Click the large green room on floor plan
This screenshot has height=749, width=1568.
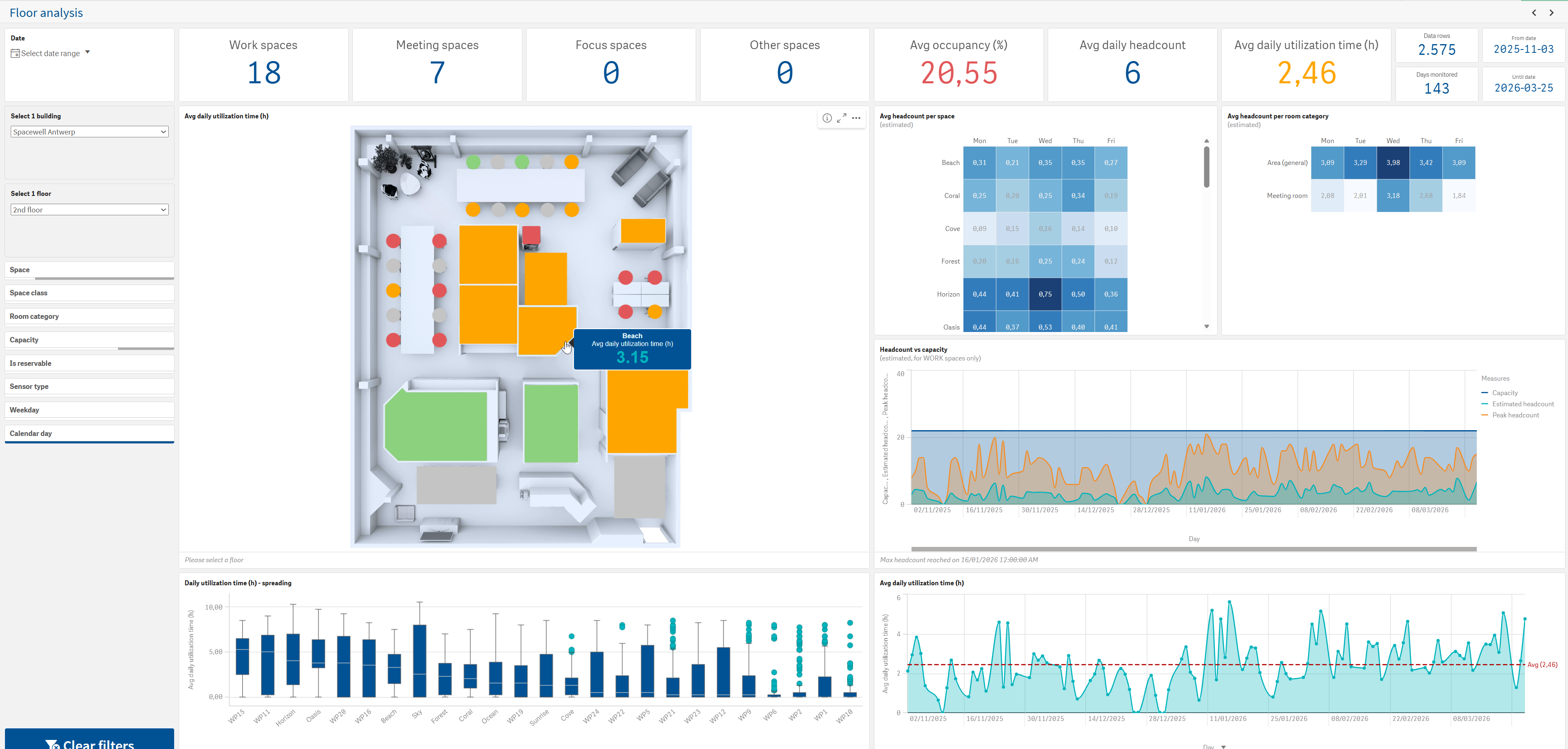(436, 426)
